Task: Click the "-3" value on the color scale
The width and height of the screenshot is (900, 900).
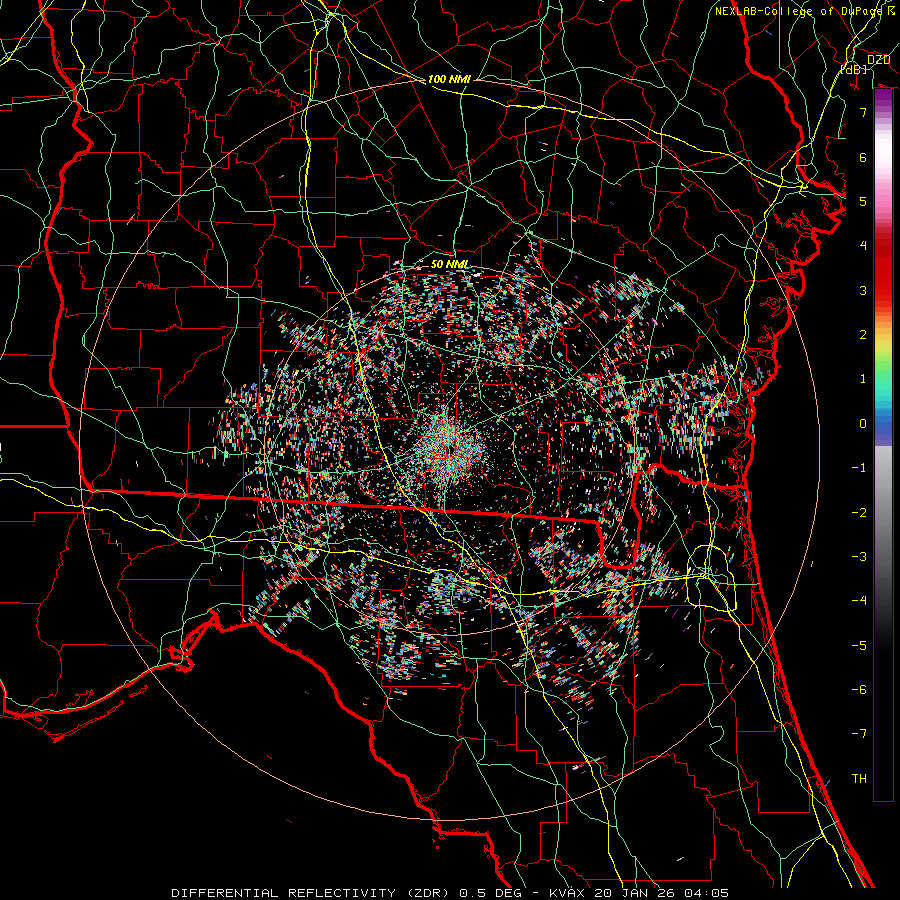Action: (x=859, y=557)
